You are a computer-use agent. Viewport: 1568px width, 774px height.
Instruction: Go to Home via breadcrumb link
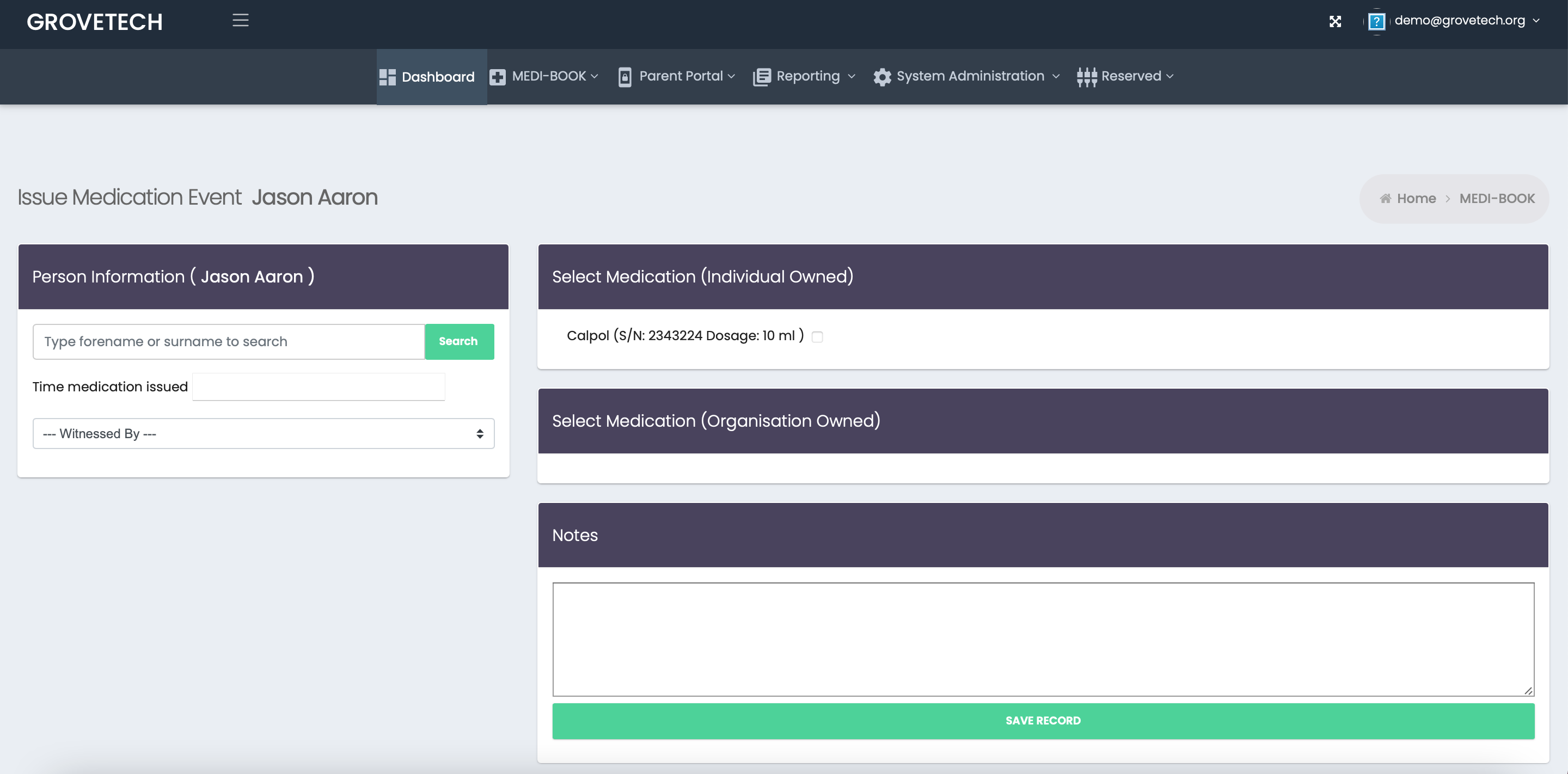1416,198
